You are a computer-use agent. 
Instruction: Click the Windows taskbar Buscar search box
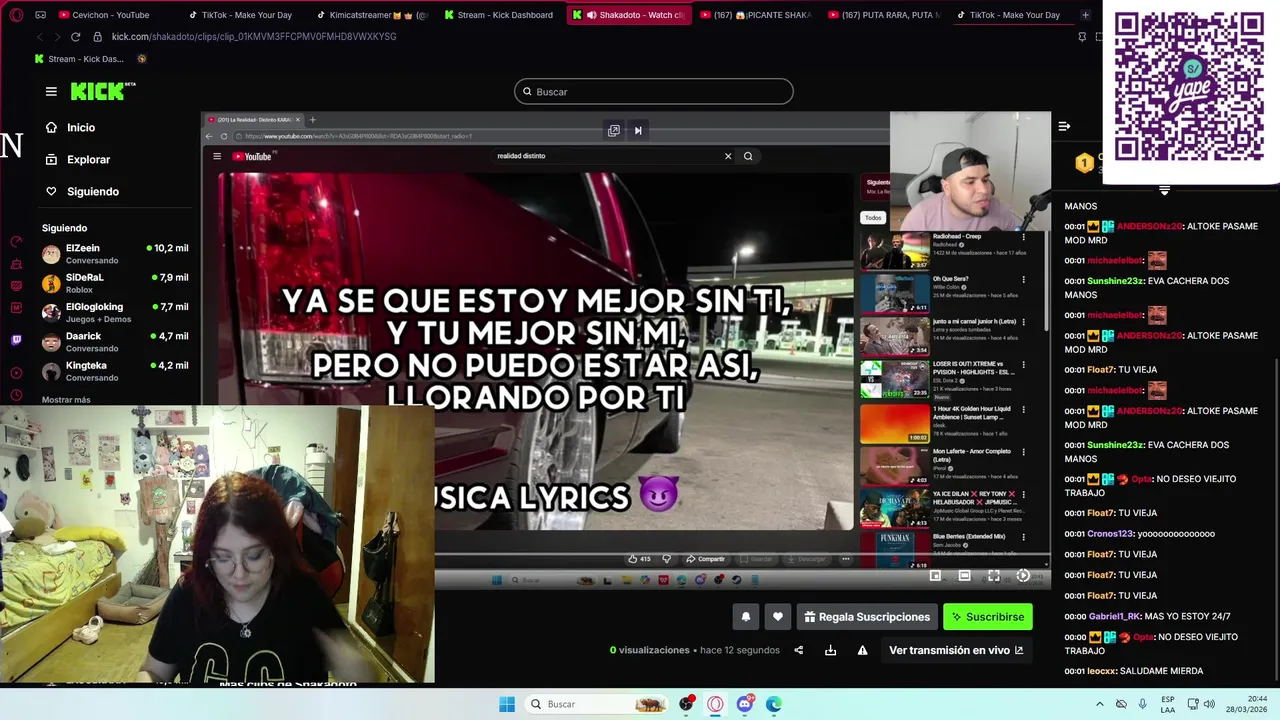[x=594, y=704]
